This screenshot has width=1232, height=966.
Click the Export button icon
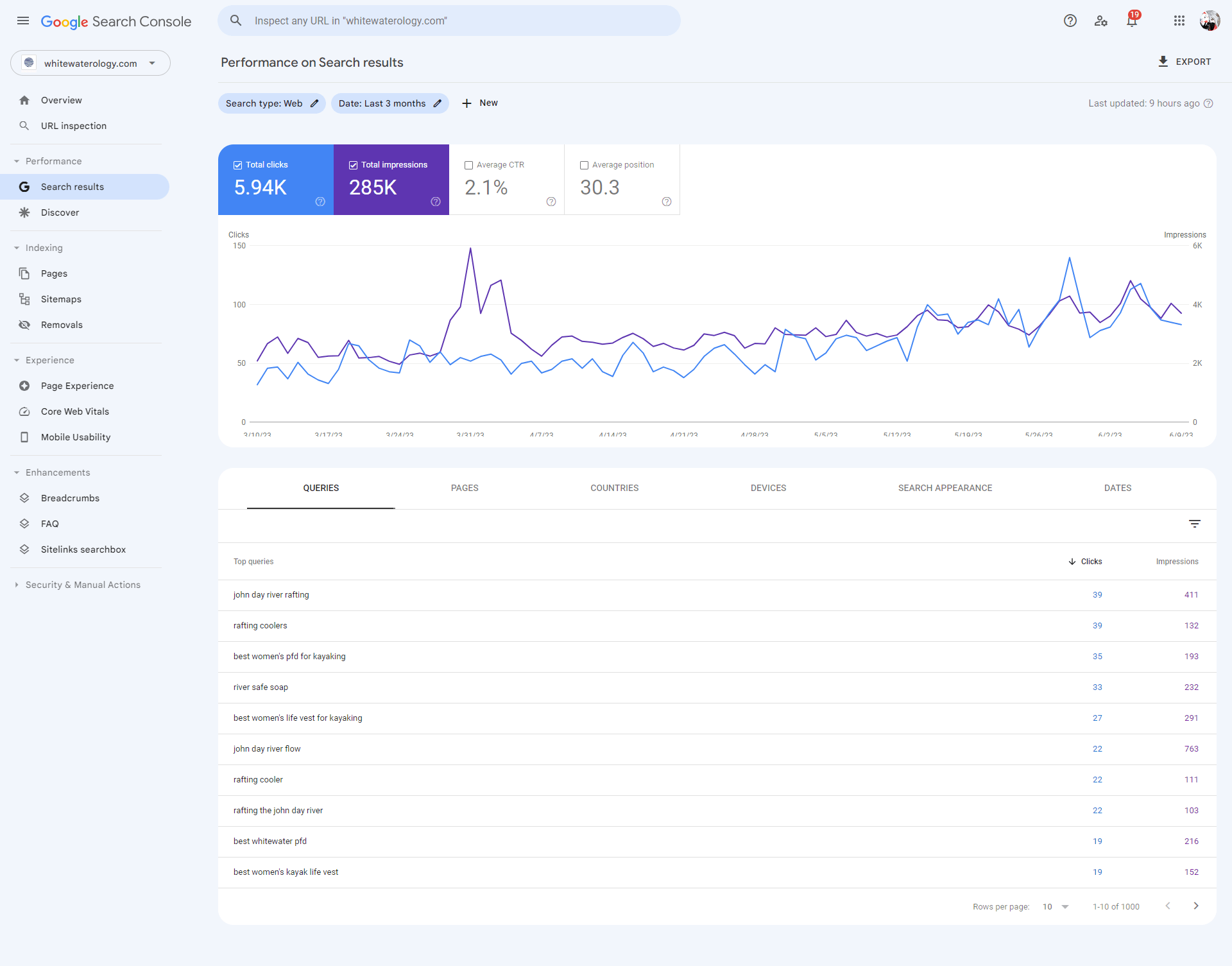point(1163,62)
